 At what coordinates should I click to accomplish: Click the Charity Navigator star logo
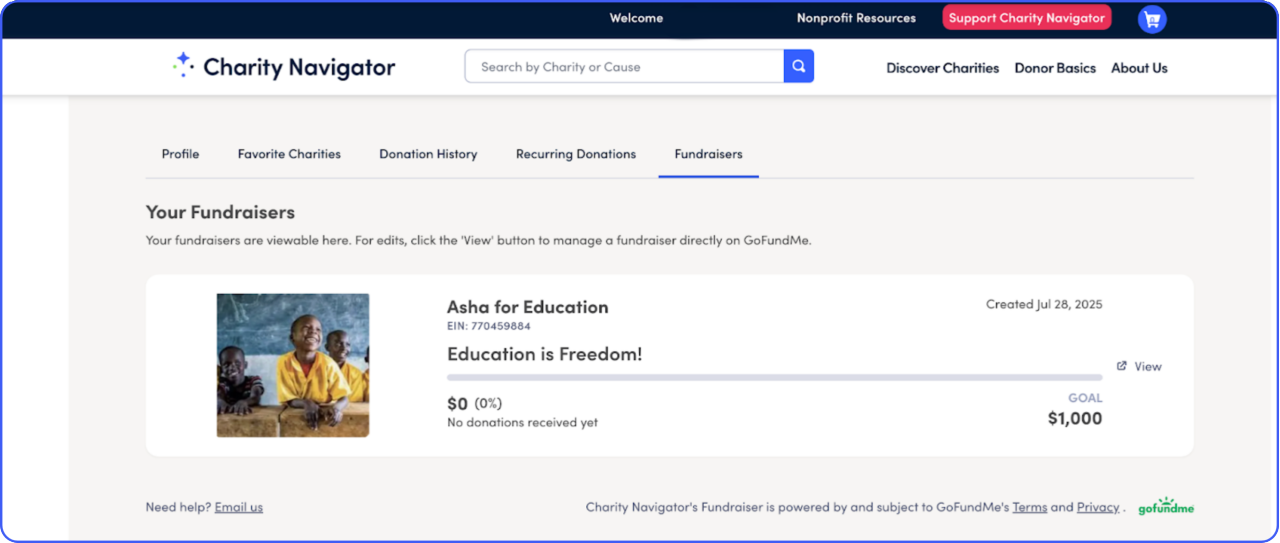(183, 66)
